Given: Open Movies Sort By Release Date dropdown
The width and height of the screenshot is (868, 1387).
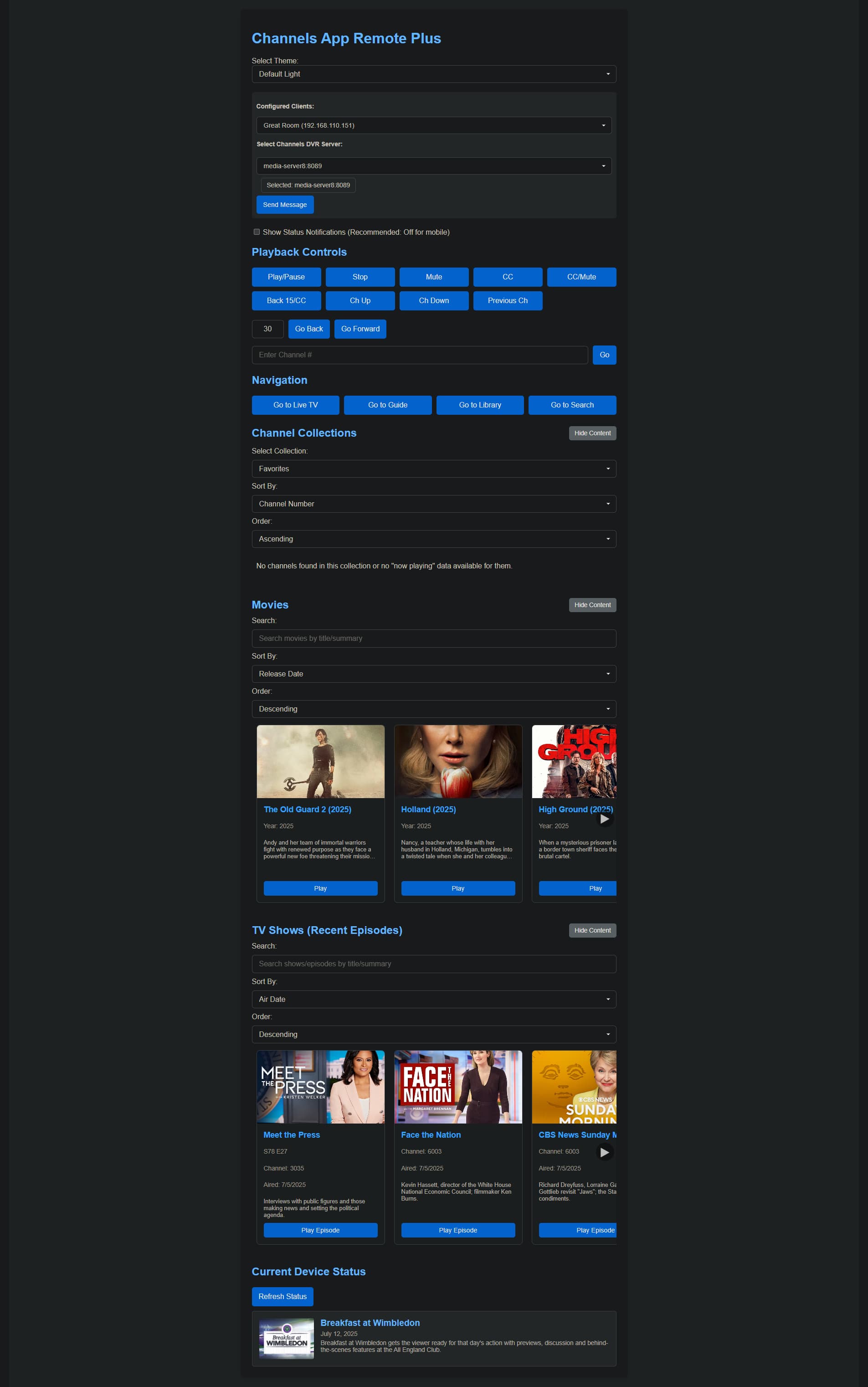Looking at the screenshot, I should [433, 673].
